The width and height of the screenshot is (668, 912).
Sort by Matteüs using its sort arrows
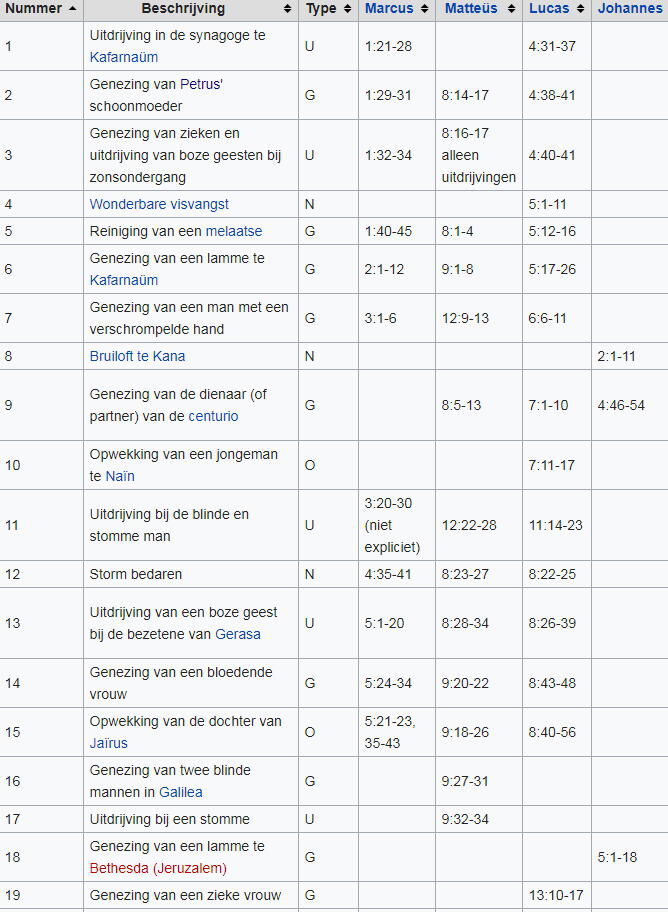click(x=510, y=9)
